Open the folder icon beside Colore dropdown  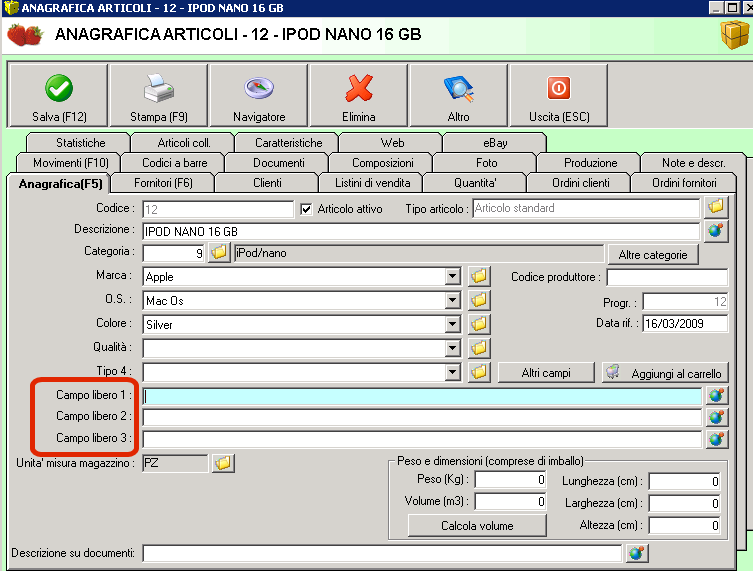point(479,324)
